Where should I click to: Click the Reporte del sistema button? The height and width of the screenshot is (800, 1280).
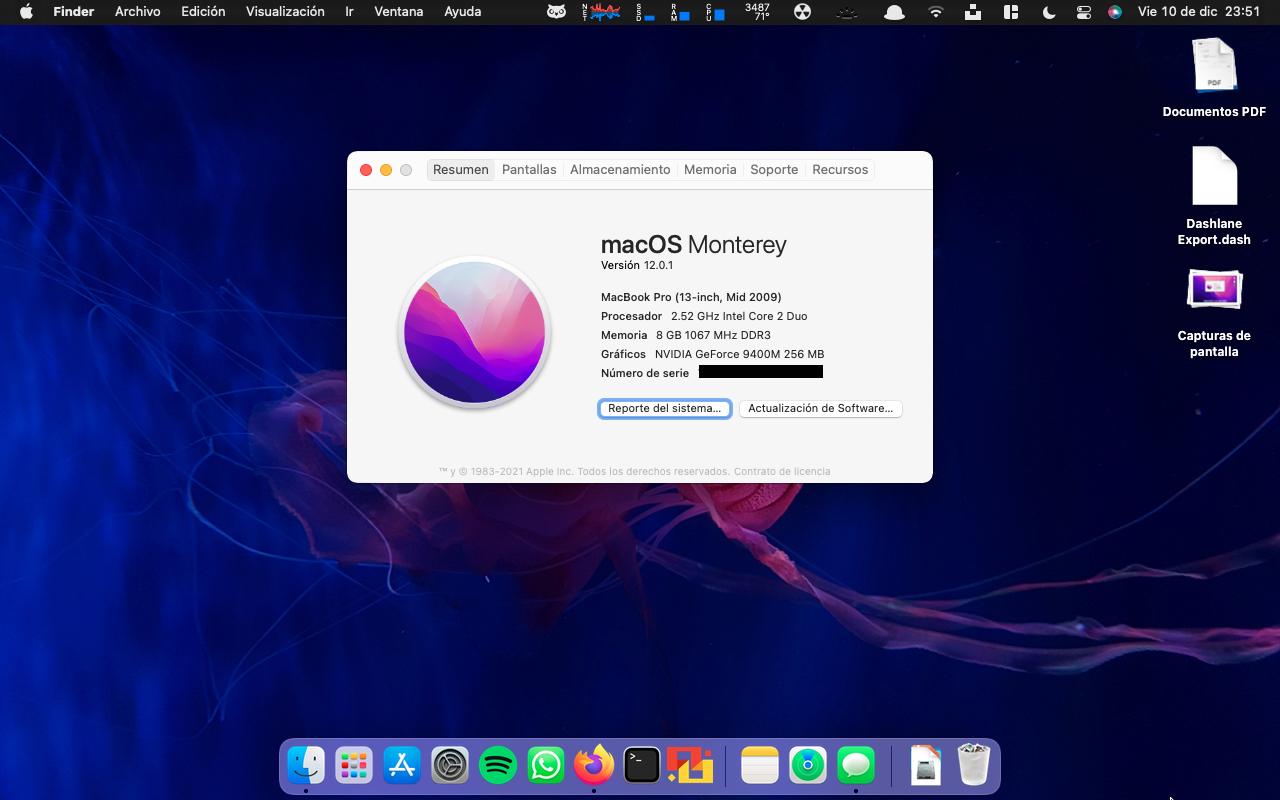click(665, 409)
